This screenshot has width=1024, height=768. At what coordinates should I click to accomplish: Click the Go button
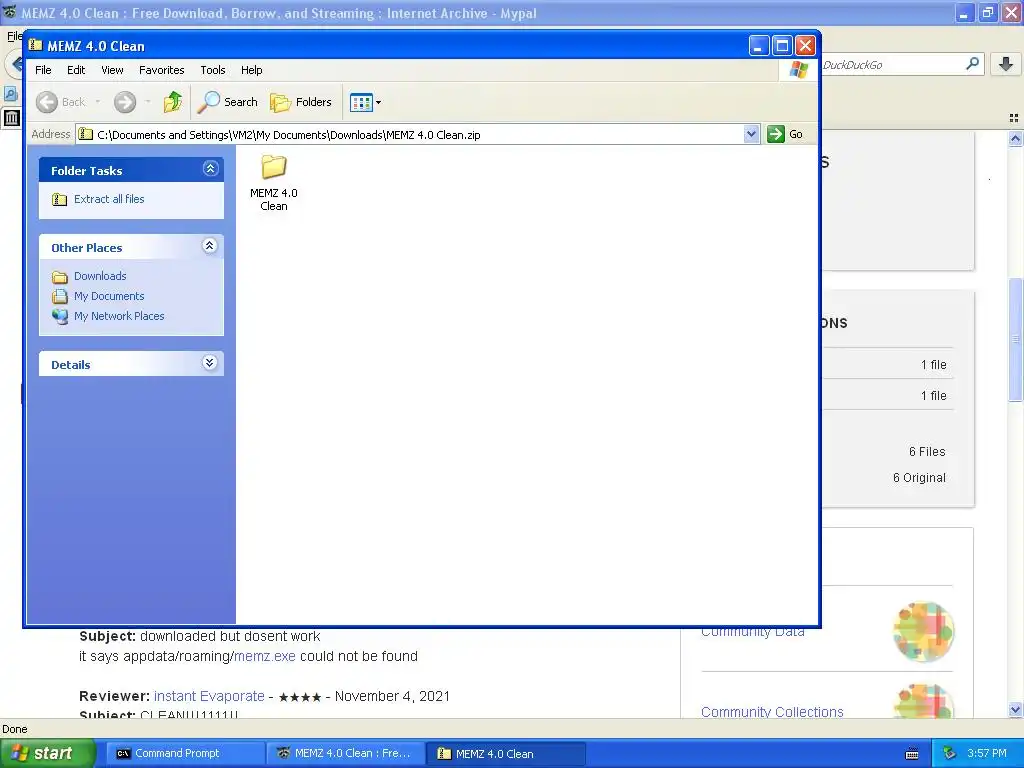(786, 135)
